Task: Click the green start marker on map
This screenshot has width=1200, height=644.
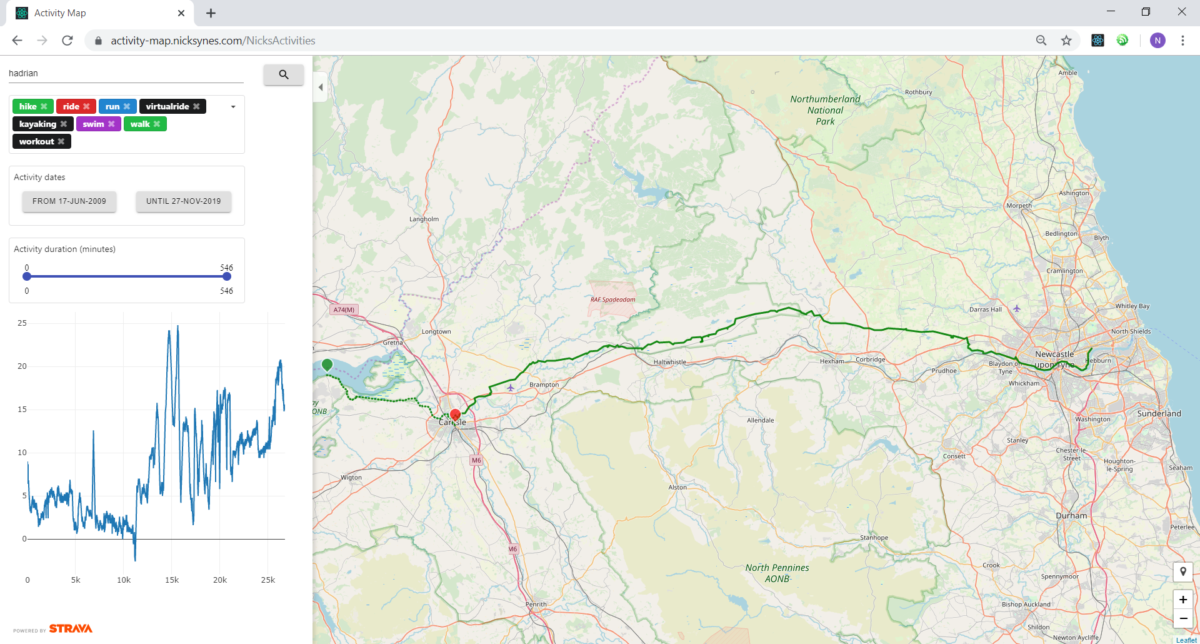Action: click(x=327, y=366)
